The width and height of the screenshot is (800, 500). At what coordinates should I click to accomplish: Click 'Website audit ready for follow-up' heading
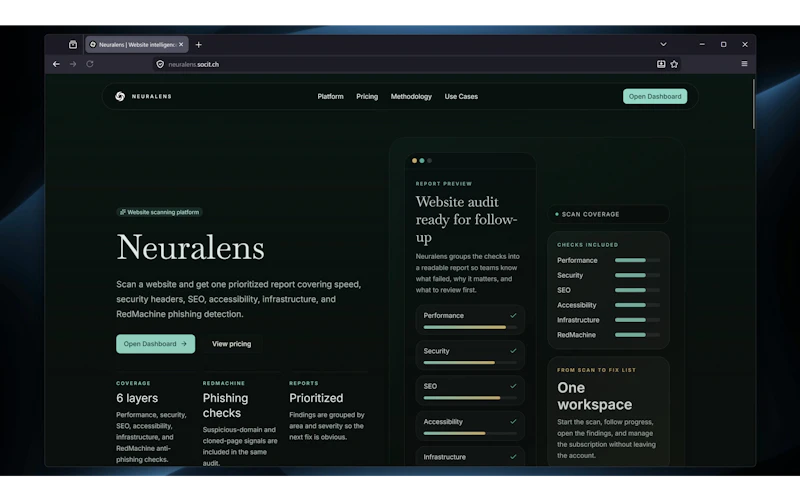tap(466, 219)
